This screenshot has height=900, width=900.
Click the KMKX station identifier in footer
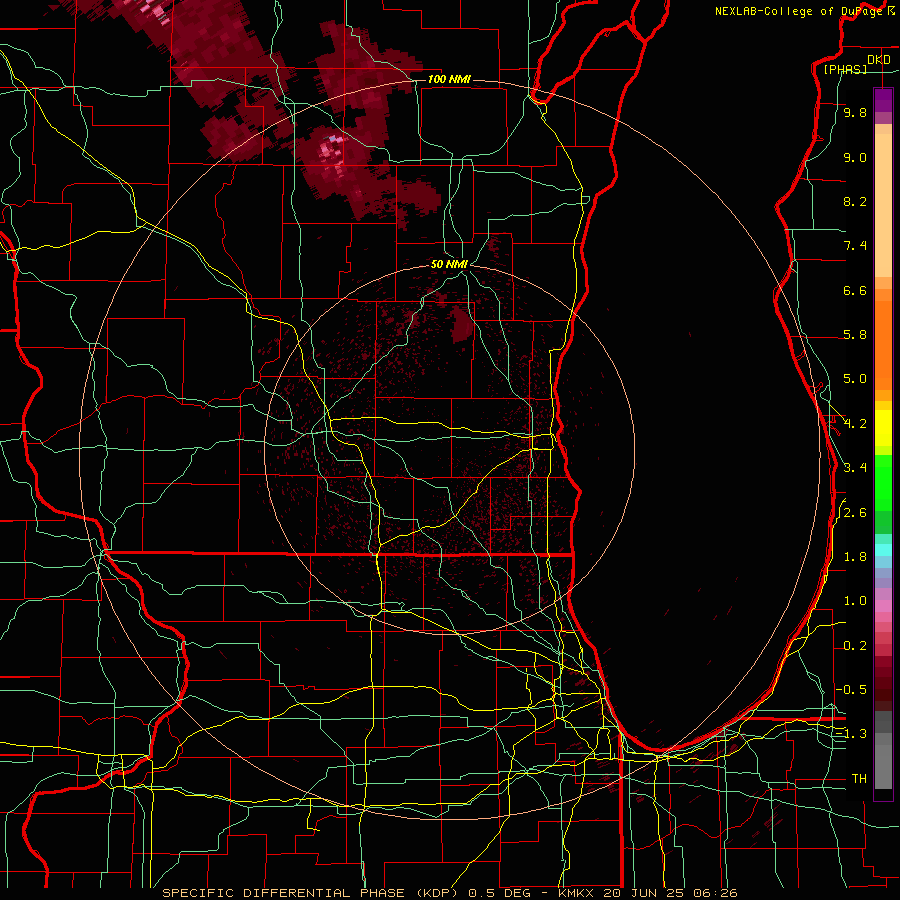[x=576, y=893]
